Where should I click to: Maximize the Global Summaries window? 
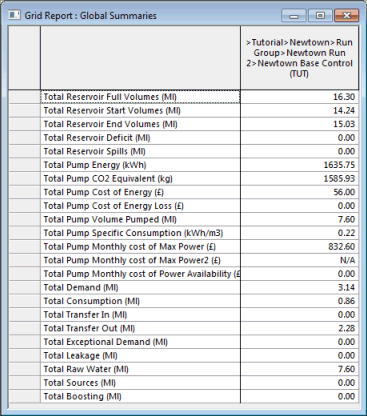(x=320, y=16)
